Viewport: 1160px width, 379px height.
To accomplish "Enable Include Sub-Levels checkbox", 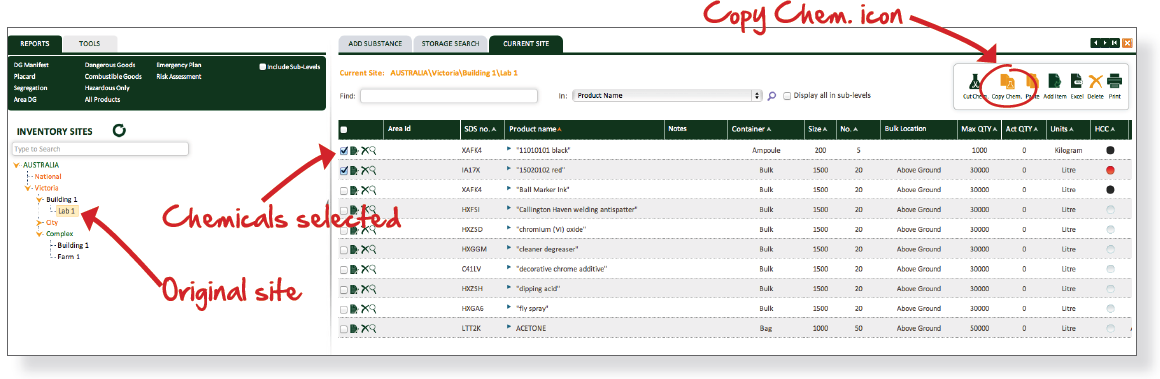I will [263, 66].
